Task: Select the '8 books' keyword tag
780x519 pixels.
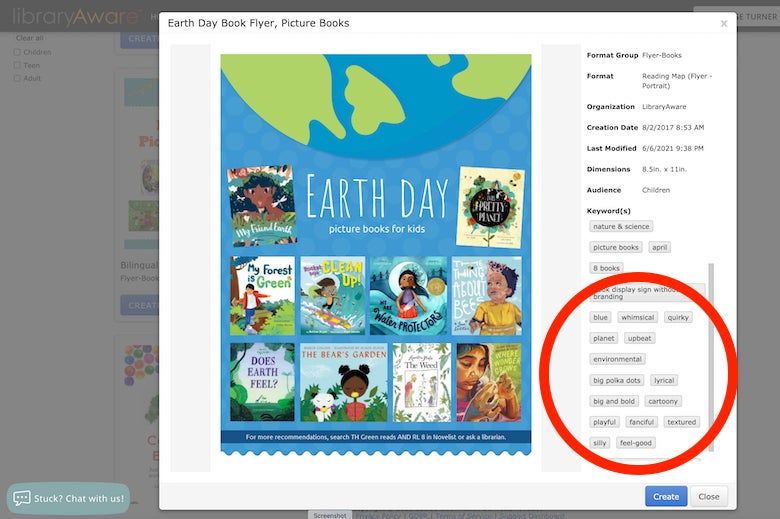Action: point(606,268)
